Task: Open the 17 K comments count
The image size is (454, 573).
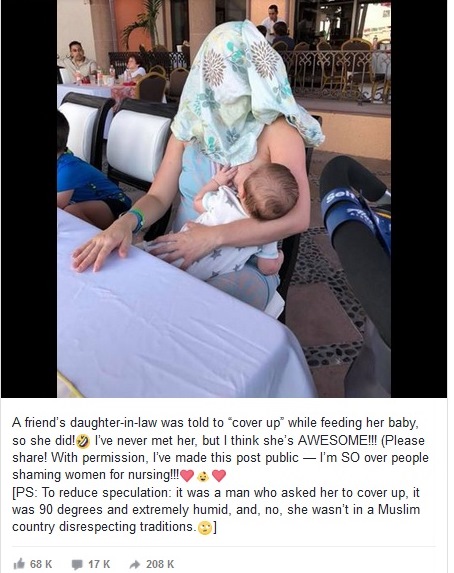Action: 99,564
